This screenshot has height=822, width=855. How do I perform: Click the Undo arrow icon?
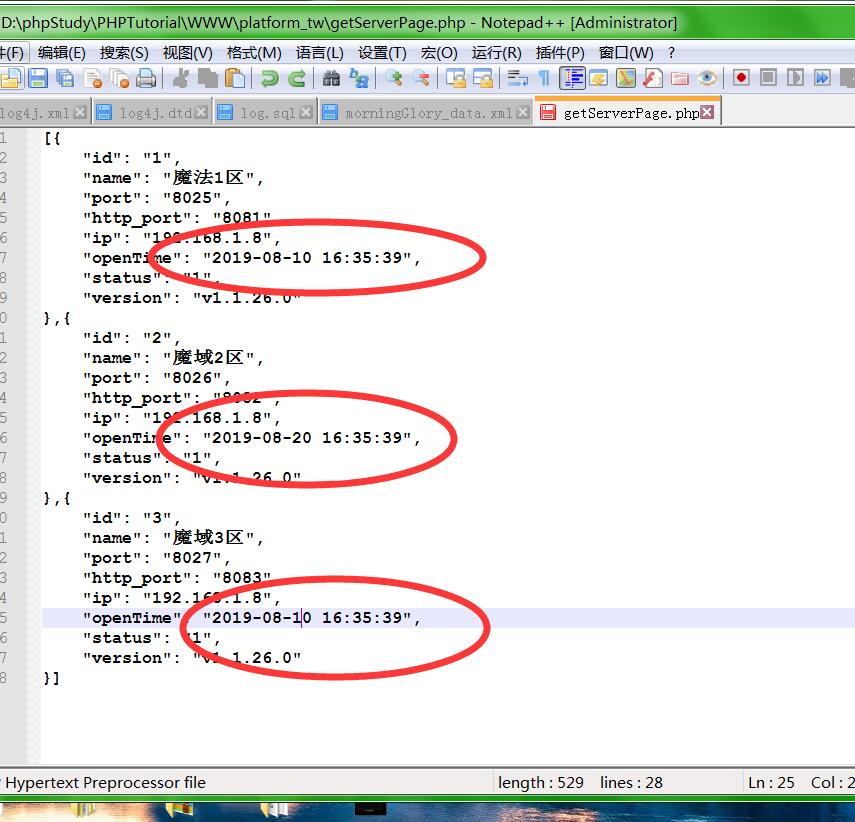click(269, 78)
